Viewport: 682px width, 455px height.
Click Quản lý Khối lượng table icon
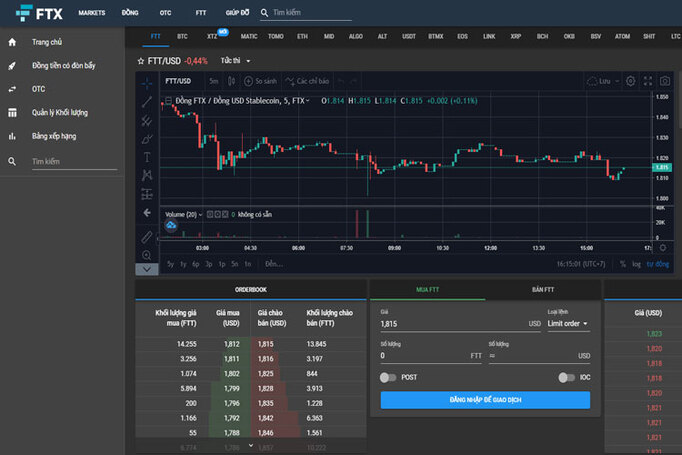[x=12, y=113]
